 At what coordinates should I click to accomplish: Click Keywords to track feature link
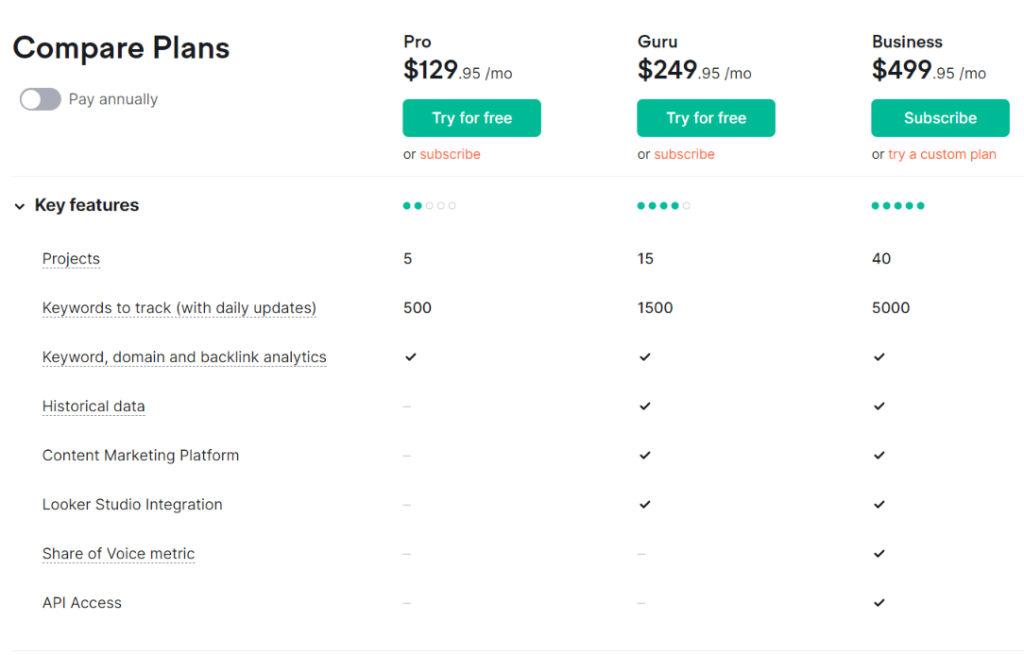click(179, 307)
